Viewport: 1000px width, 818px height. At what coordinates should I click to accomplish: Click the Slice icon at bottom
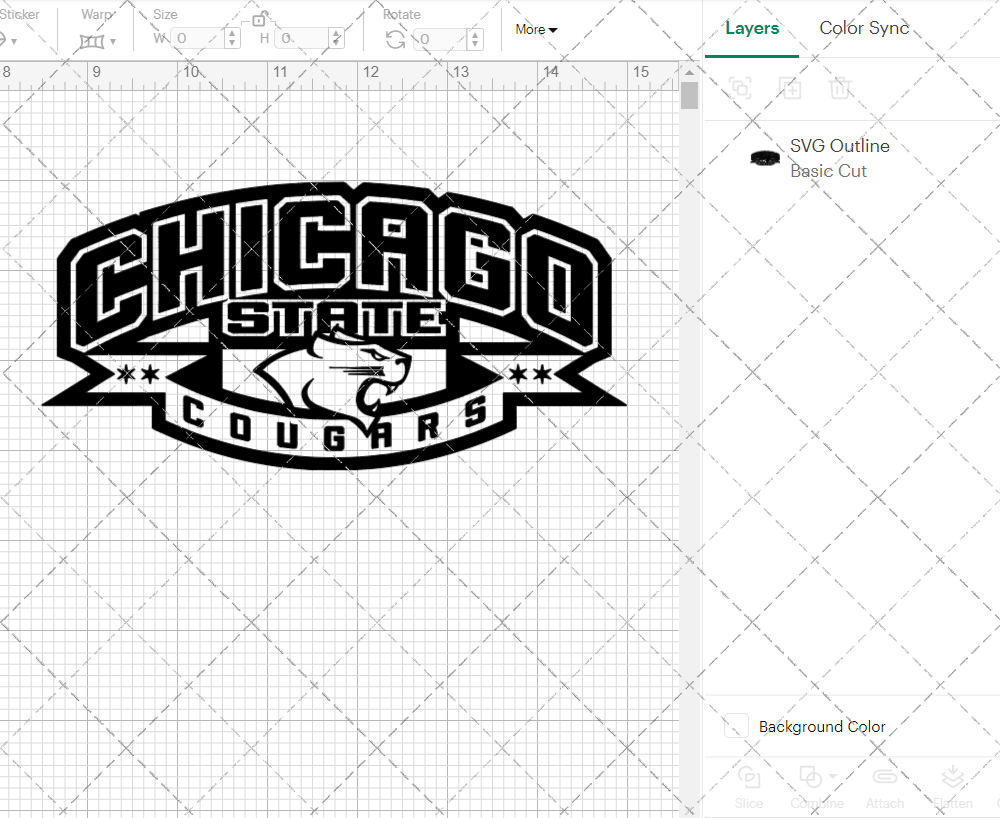pyautogui.click(x=748, y=778)
